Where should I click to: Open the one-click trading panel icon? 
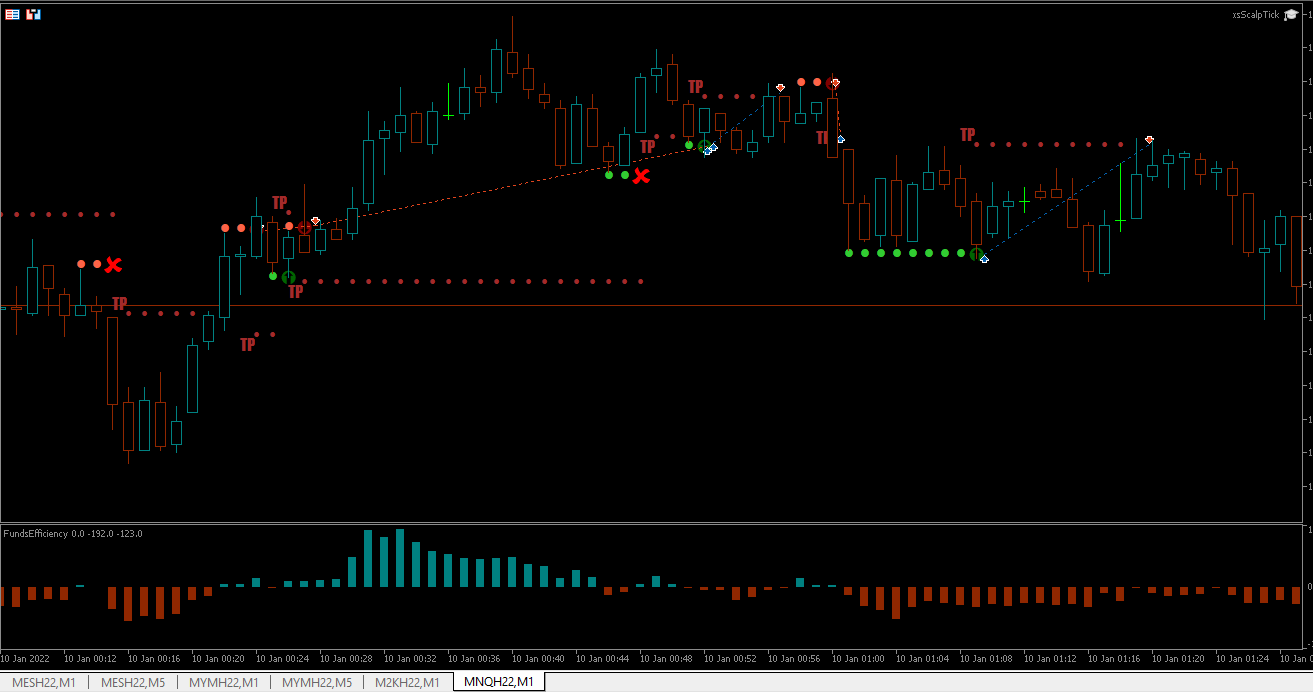[12, 14]
